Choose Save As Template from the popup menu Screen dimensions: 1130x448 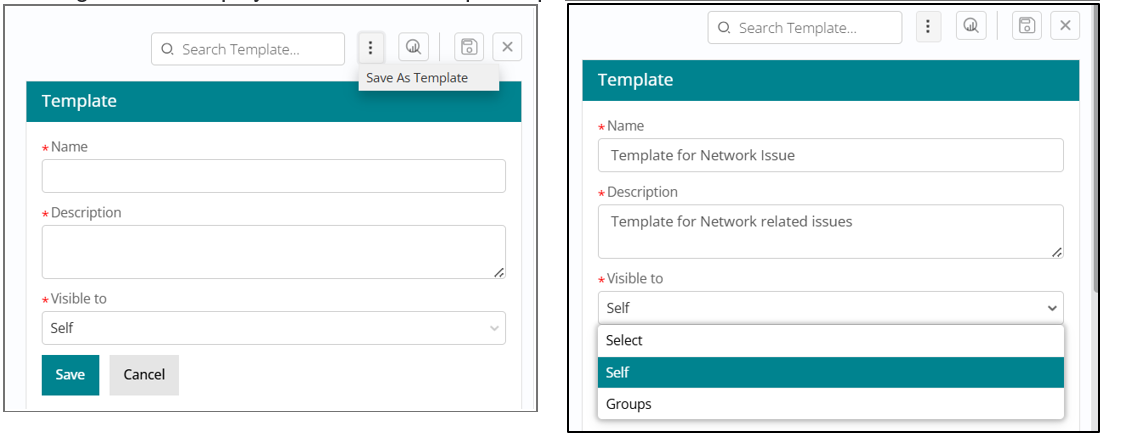[x=417, y=78]
